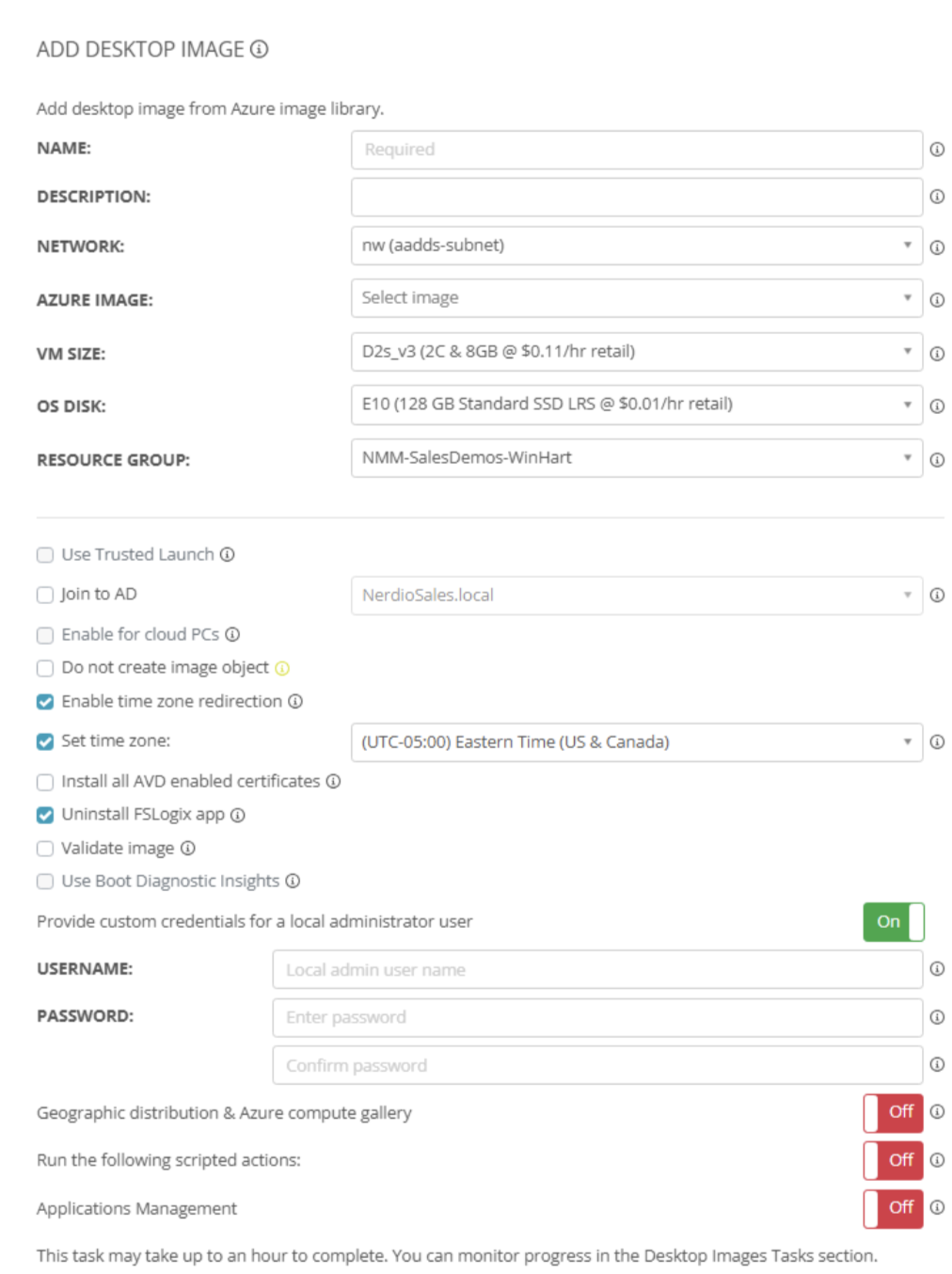Screen dimensions: 952x1274
Task: Expand the VM Size dropdown
Action: [636, 352]
